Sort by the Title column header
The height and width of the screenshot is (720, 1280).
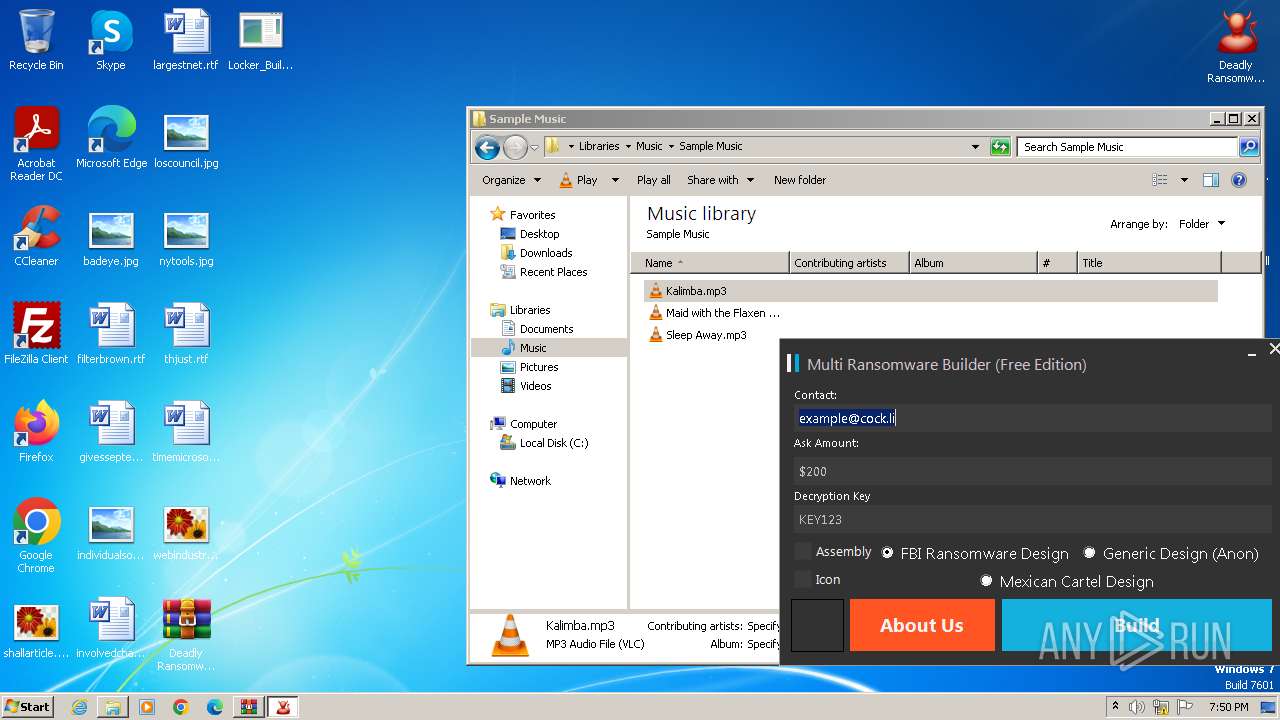(1149, 263)
